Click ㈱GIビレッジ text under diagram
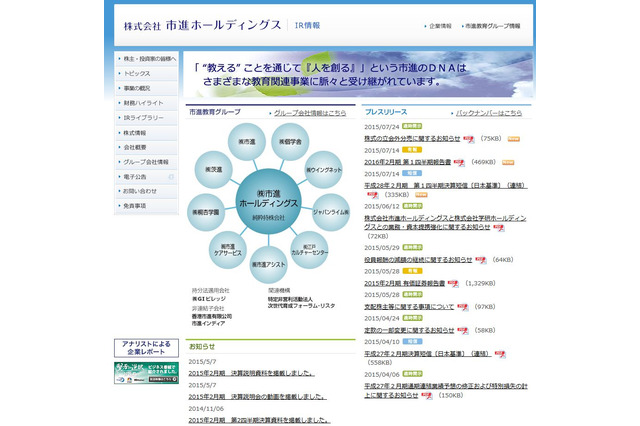The width and height of the screenshot is (640, 426). pyautogui.click(x=209, y=299)
